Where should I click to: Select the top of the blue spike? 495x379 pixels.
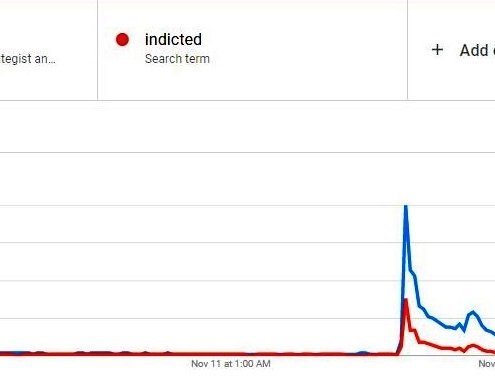tap(406, 207)
